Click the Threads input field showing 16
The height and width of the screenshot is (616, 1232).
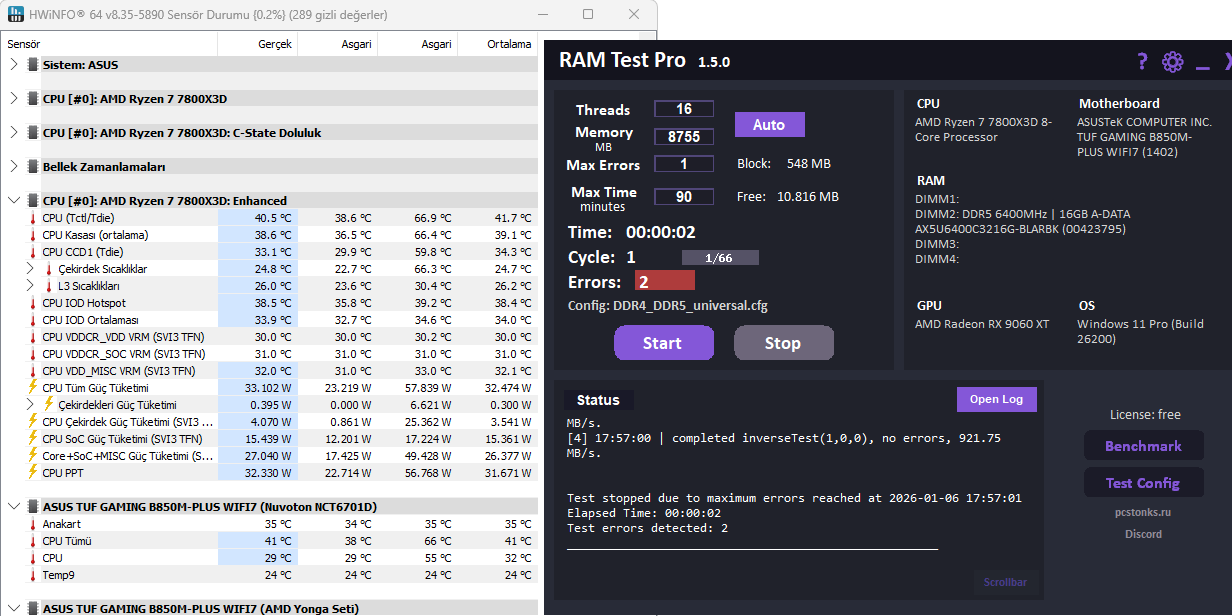click(684, 109)
